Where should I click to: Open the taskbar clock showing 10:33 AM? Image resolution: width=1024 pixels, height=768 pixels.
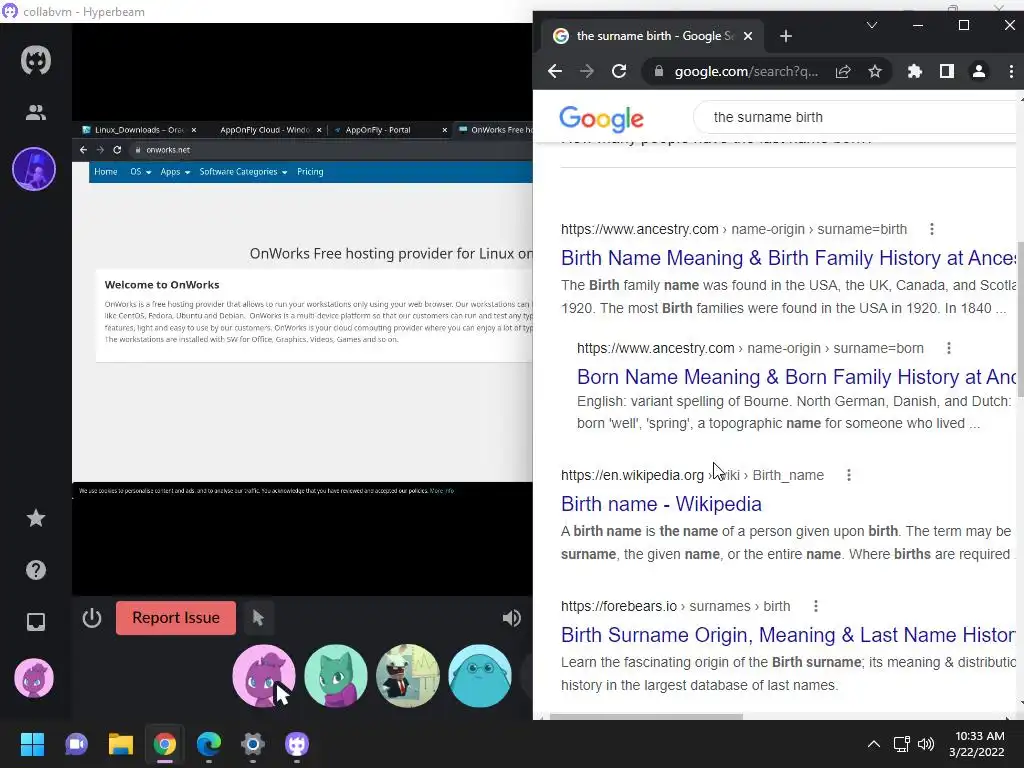(977, 744)
